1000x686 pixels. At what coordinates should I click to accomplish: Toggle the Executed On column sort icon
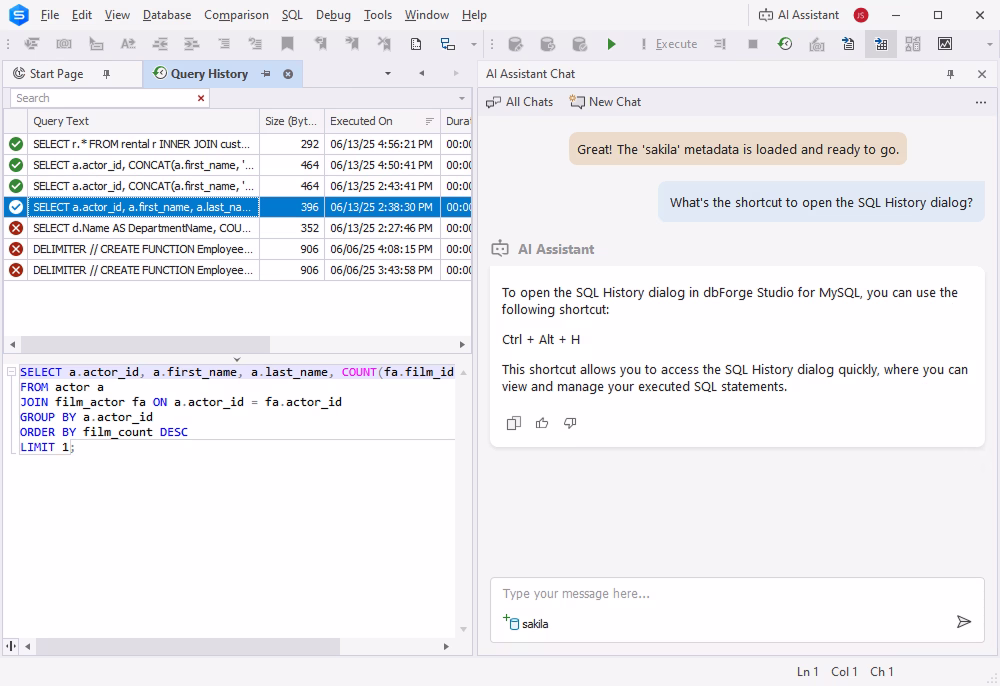[430, 121]
